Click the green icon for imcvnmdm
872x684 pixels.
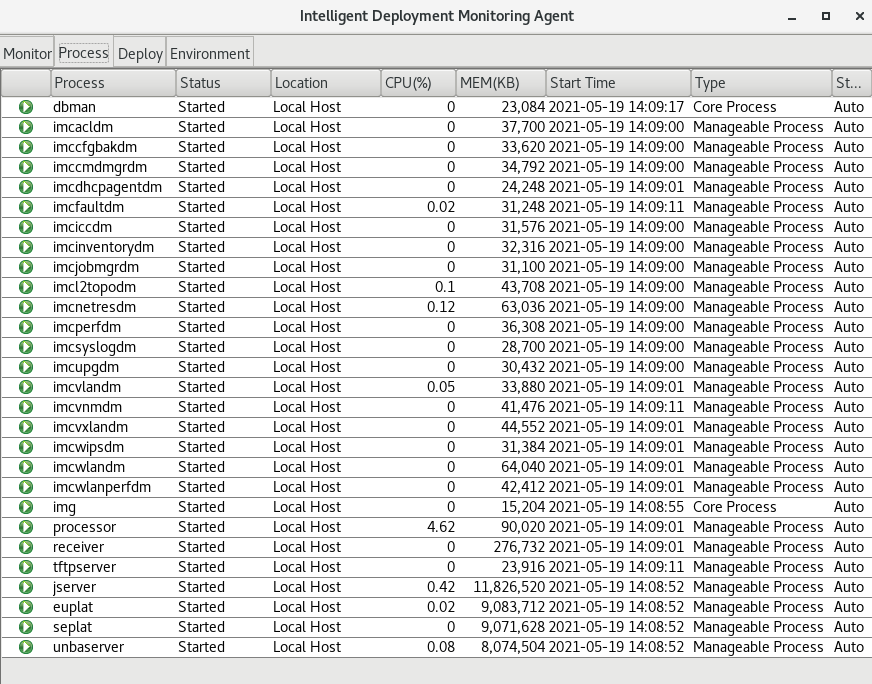[26, 407]
